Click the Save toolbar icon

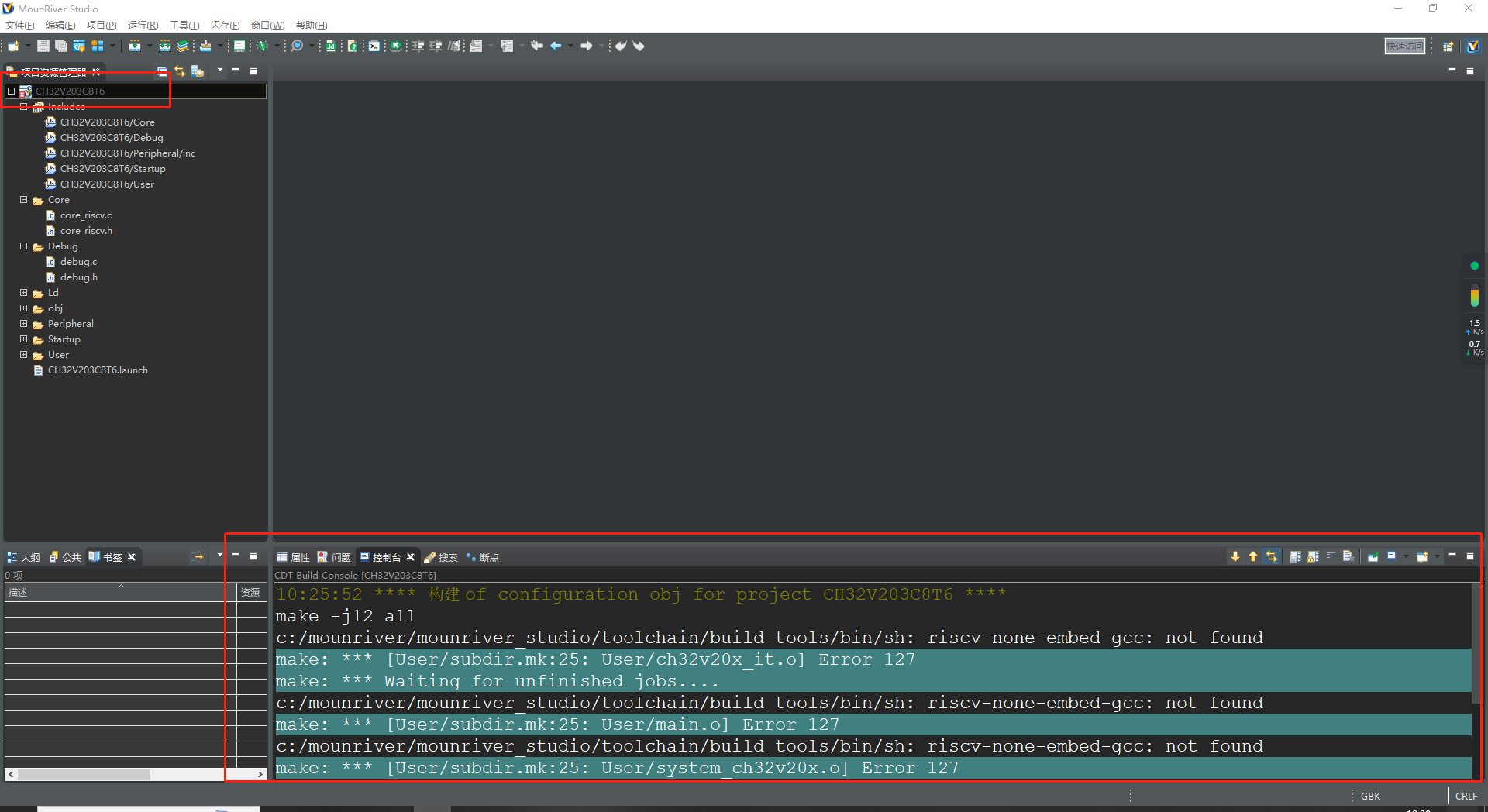(43, 46)
